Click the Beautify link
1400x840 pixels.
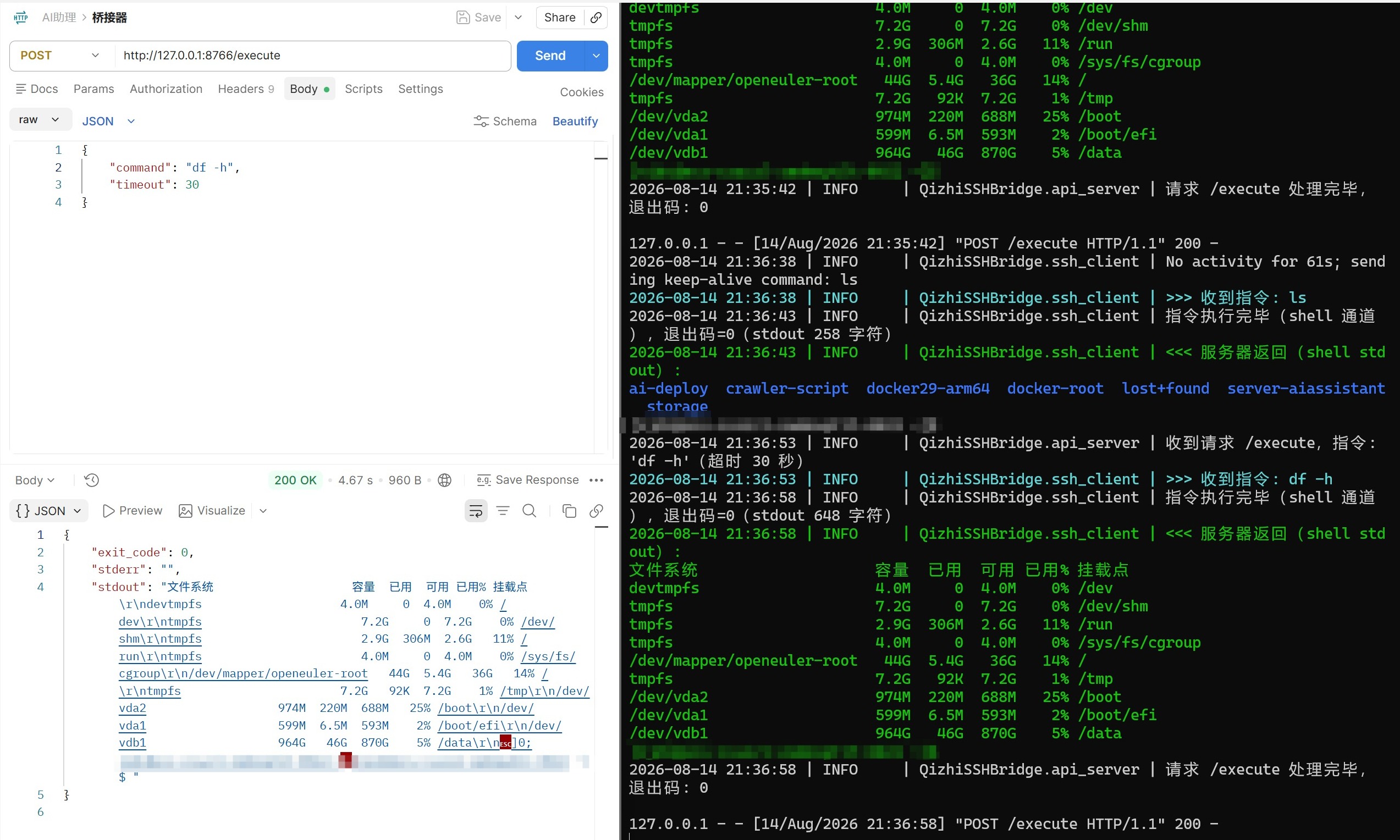575,121
